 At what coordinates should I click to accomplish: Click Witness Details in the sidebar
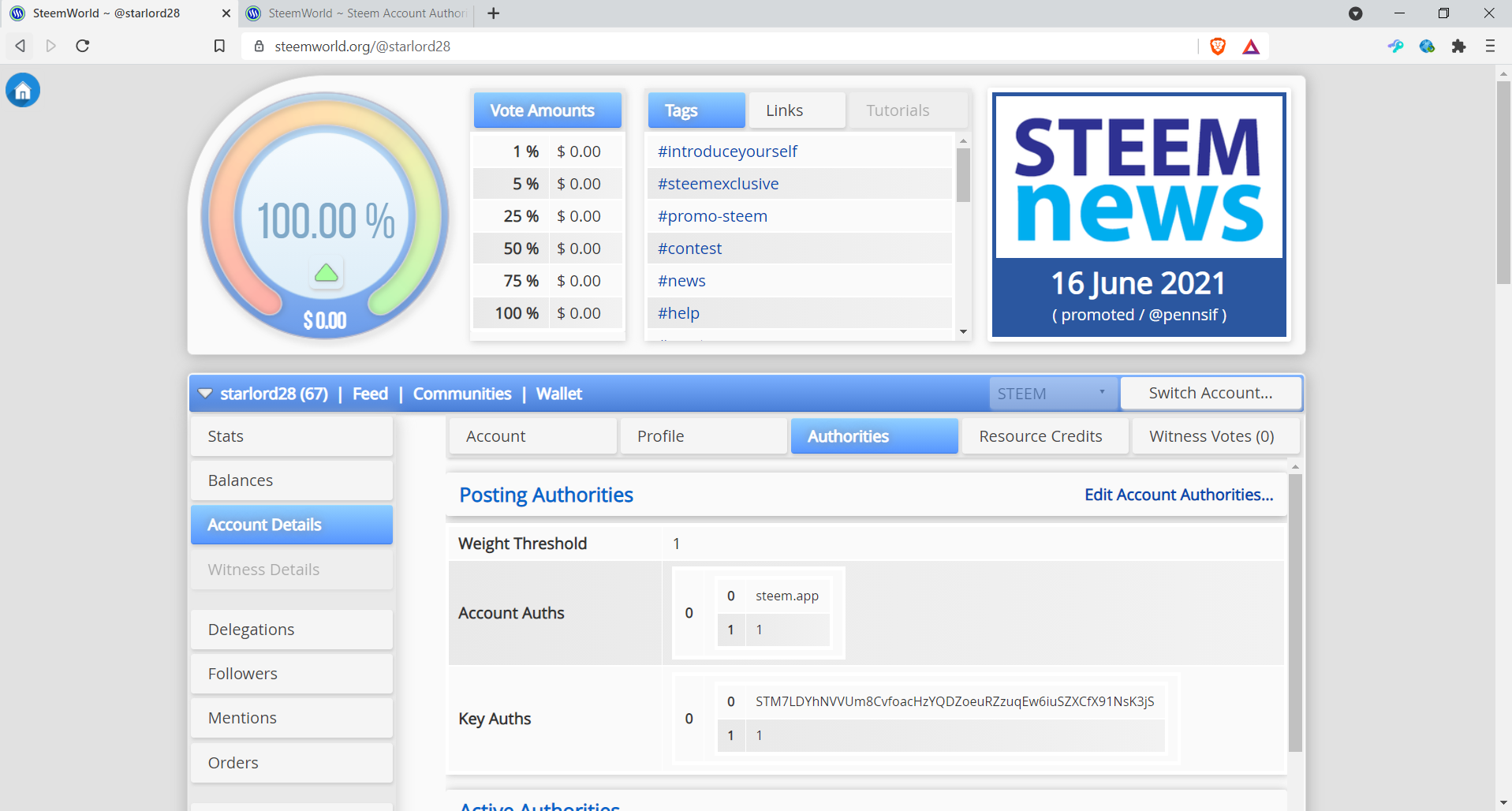292,570
